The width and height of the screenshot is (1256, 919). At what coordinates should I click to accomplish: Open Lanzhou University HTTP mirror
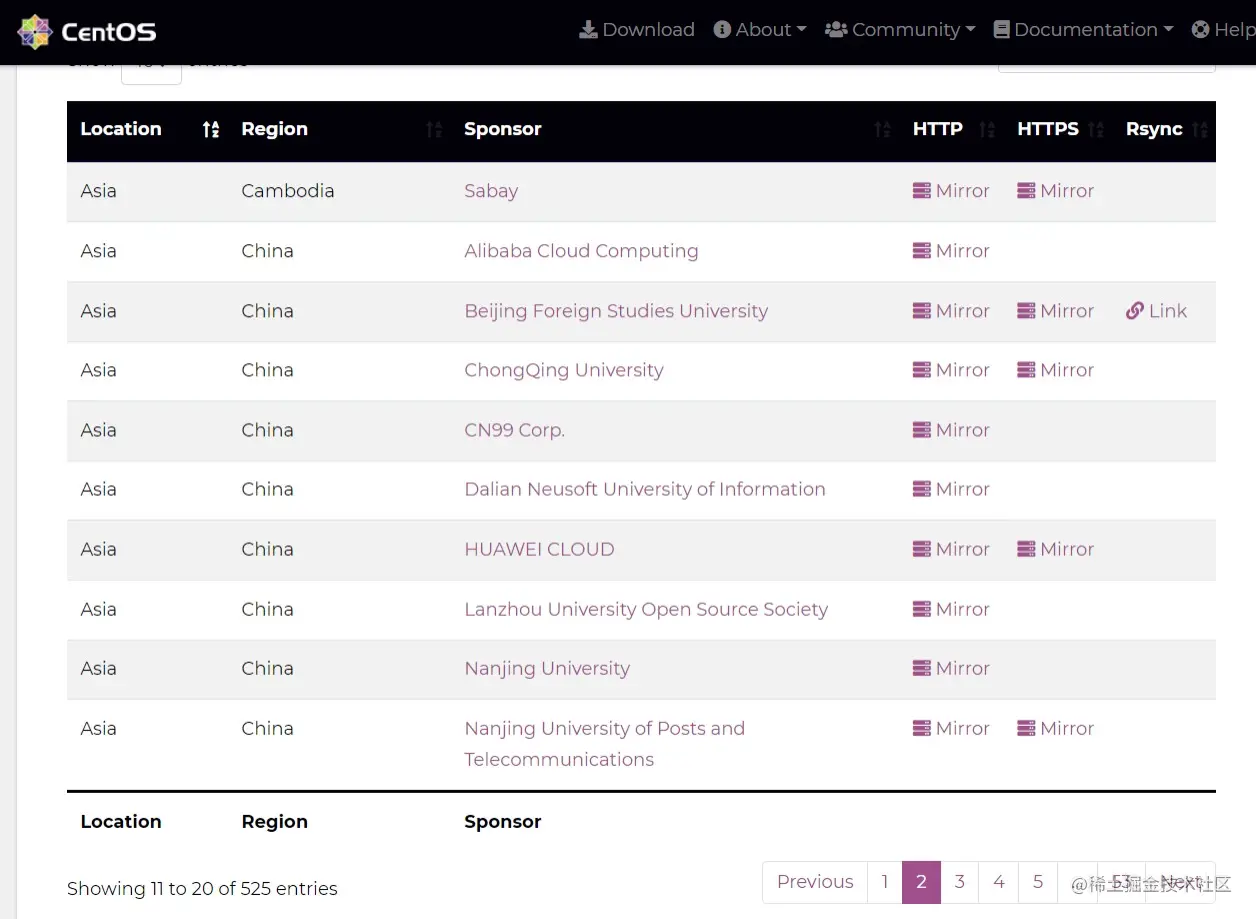tap(951, 609)
